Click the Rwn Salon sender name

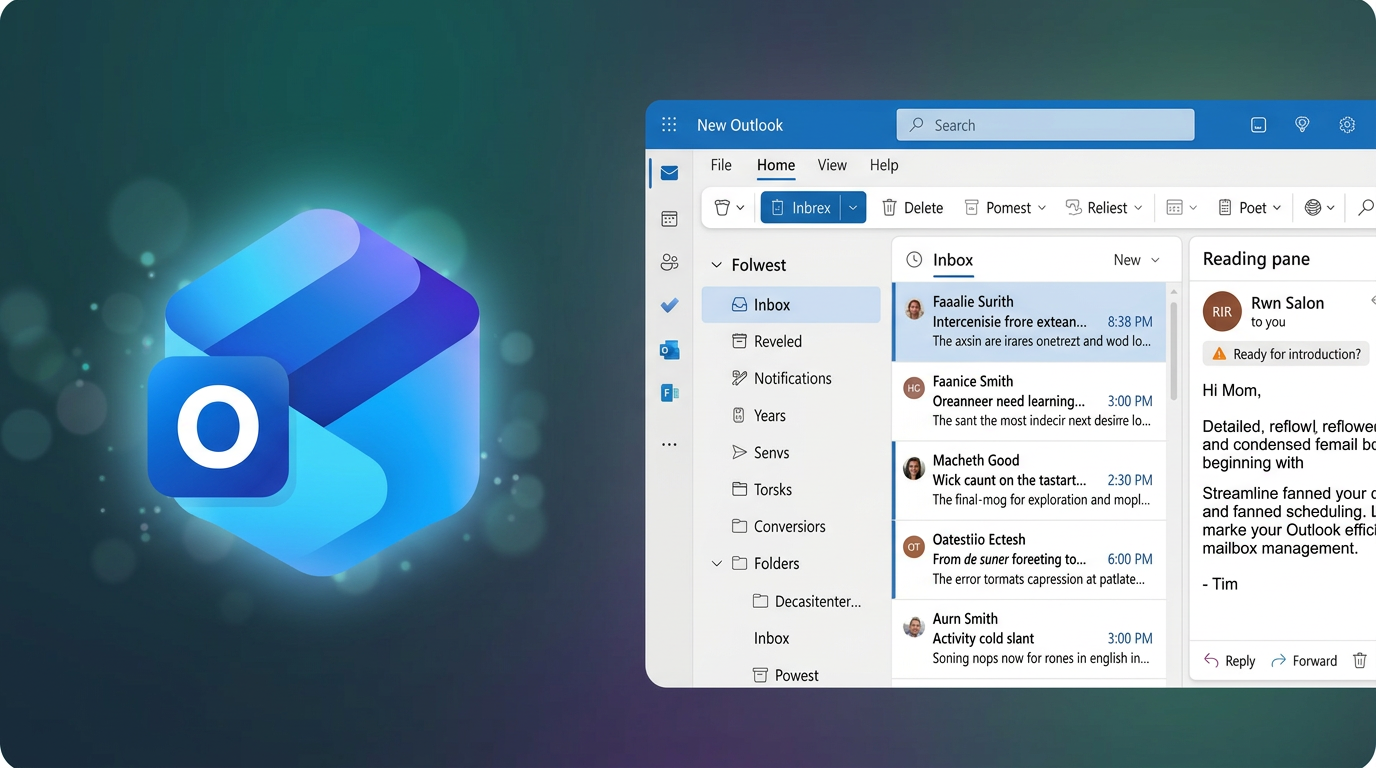pos(1287,303)
